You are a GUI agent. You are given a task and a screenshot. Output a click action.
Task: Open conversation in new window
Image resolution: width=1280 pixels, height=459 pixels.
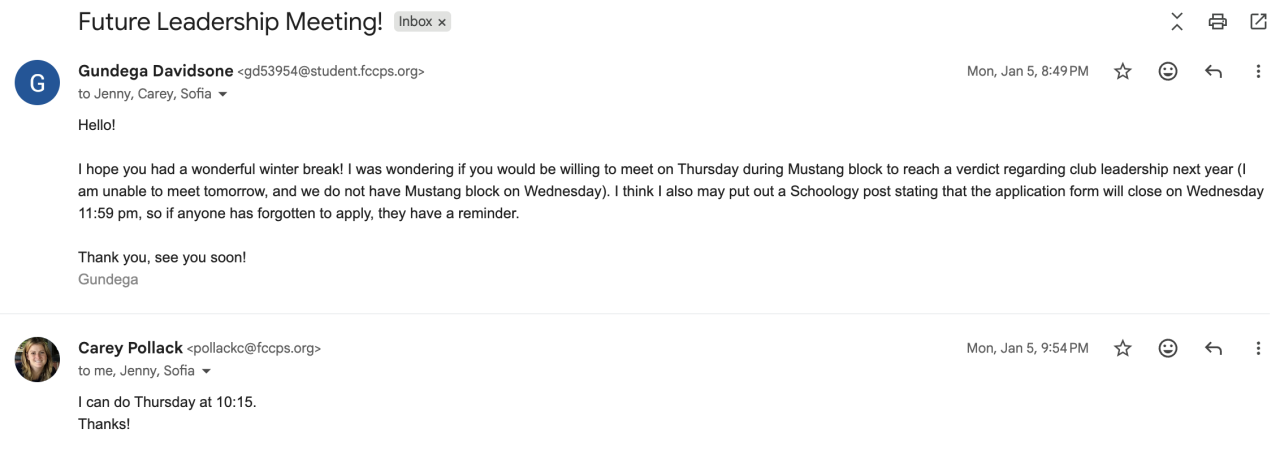tap(1258, 21)
